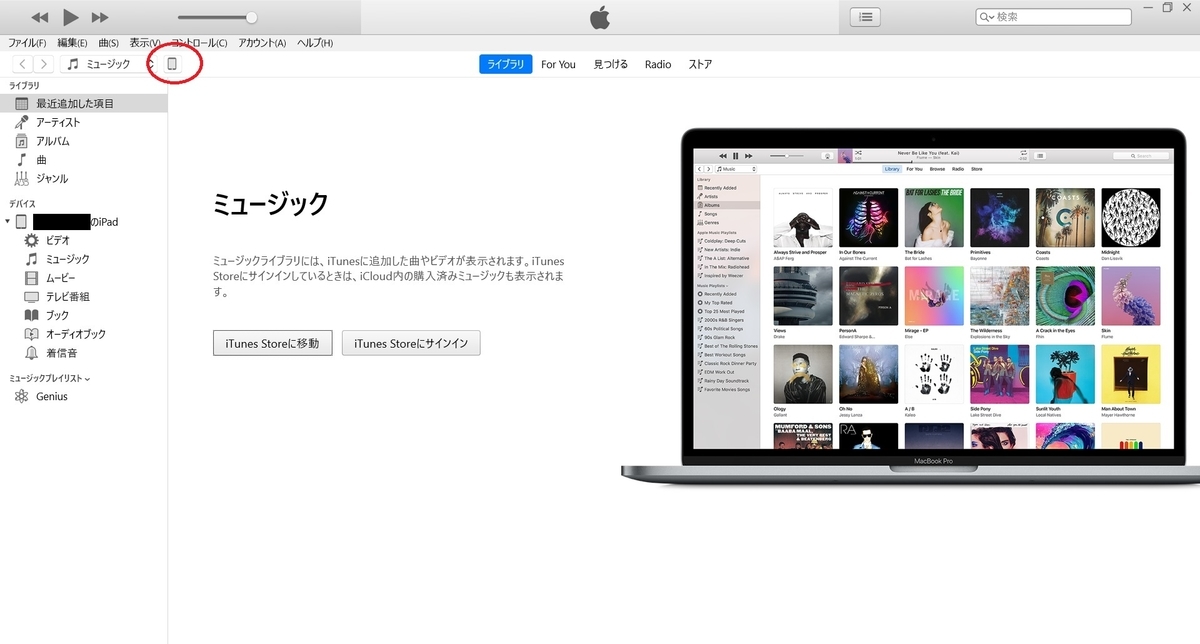
Task: Open the アカウント(A) menu
Action: (x=262, y=43)
